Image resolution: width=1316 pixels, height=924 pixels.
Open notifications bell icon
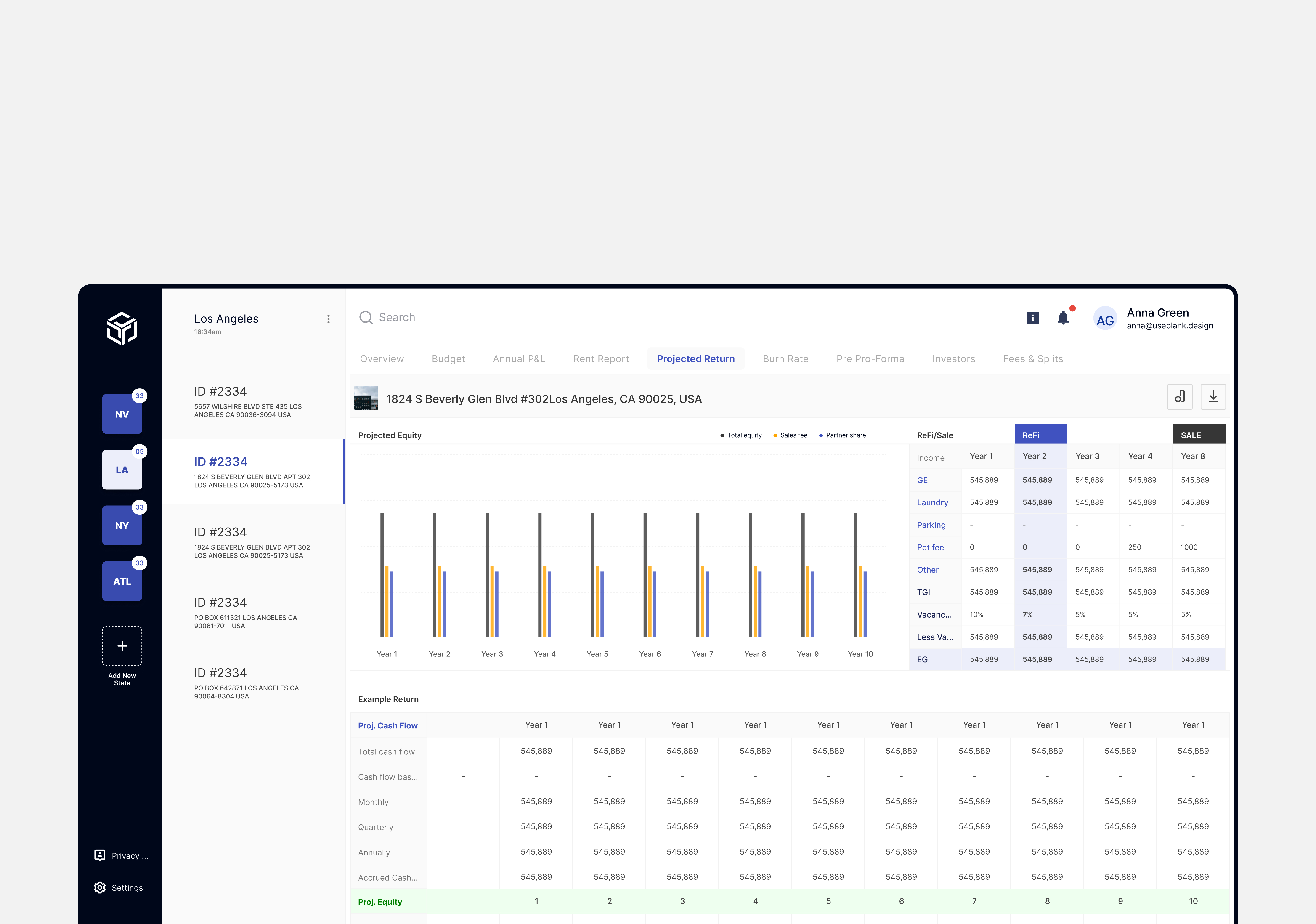1063,318
